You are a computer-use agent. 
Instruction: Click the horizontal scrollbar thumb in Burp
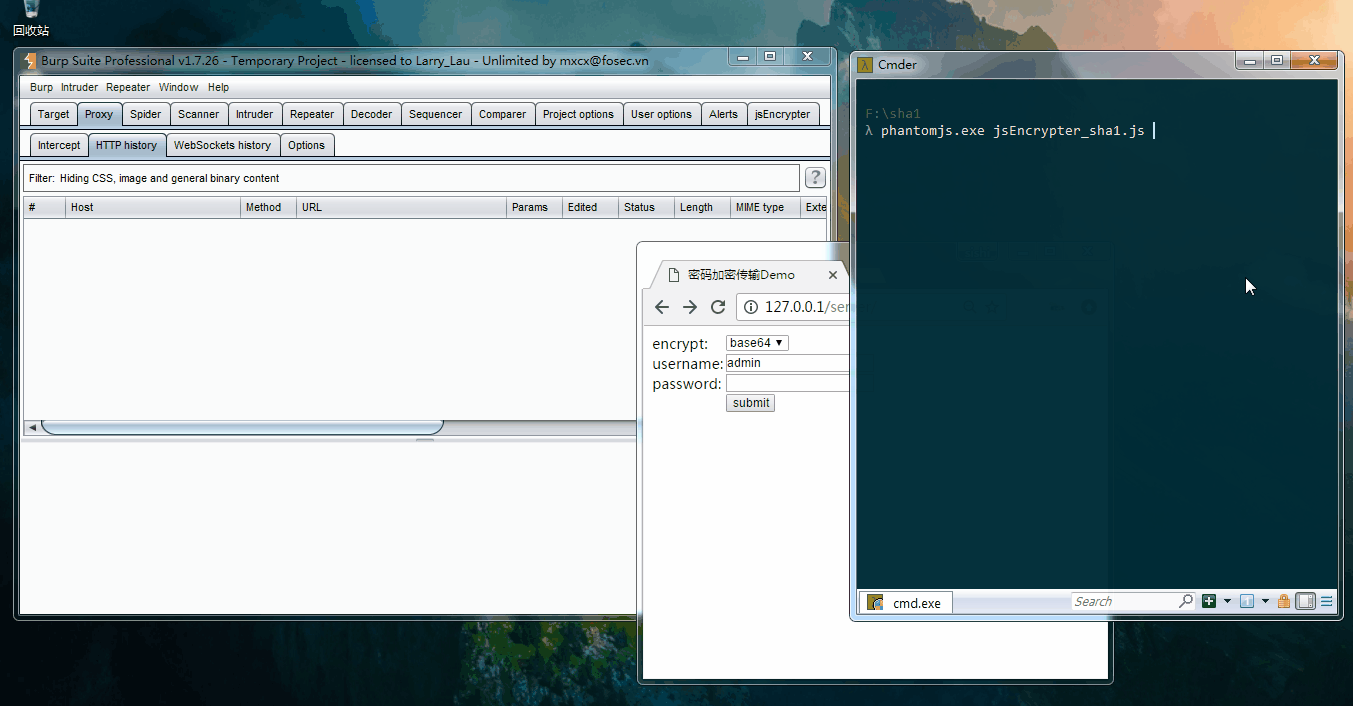pyautogui.click(x=241, y=428)
